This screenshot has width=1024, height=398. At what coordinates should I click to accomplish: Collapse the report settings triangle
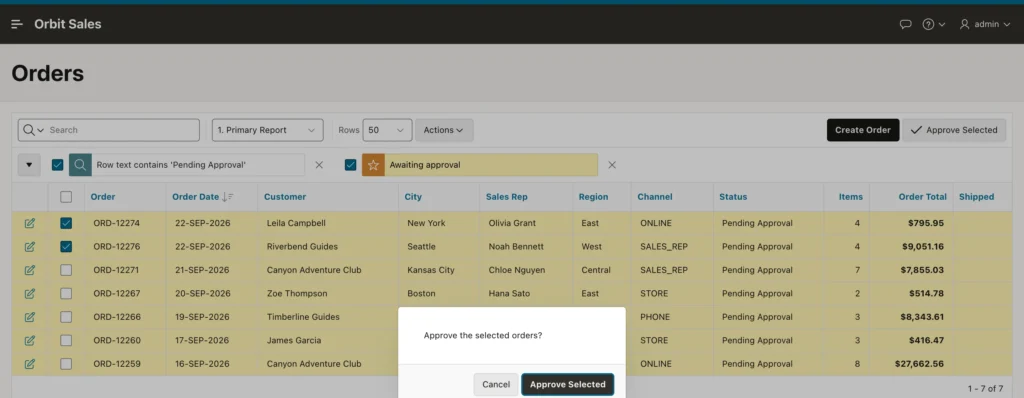click(29, 165)
